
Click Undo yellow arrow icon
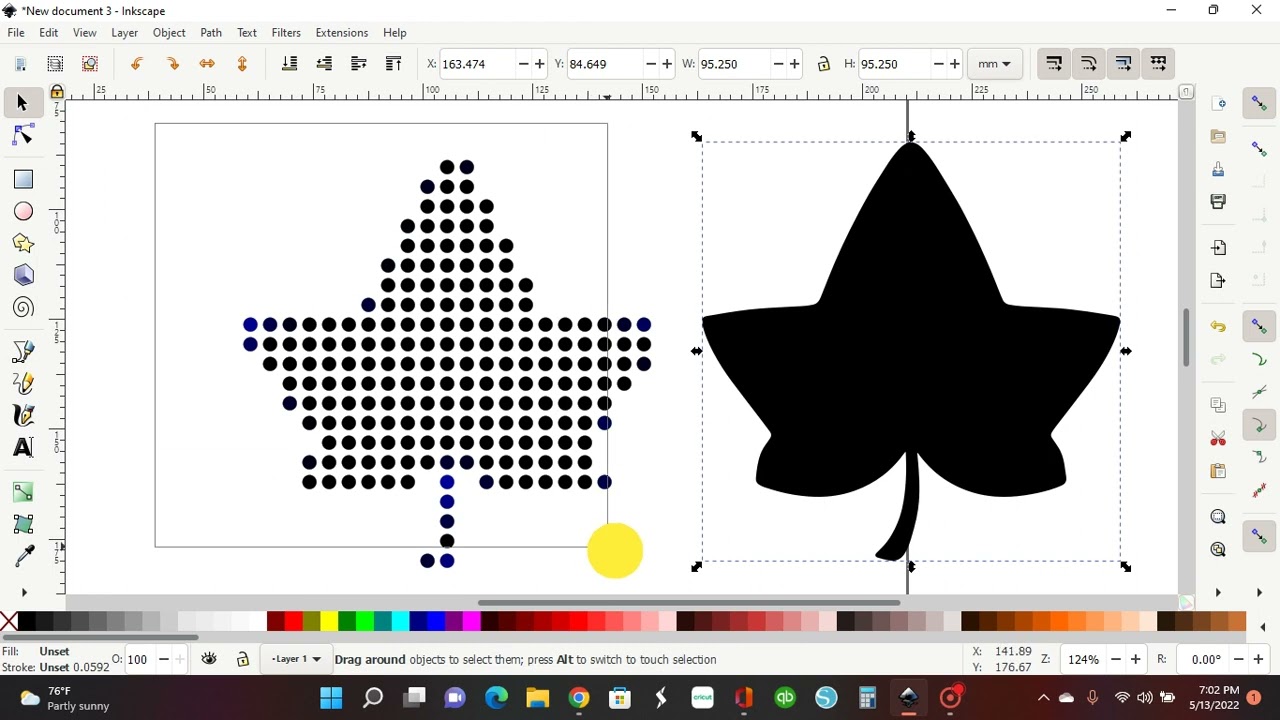pos(1218,326)
